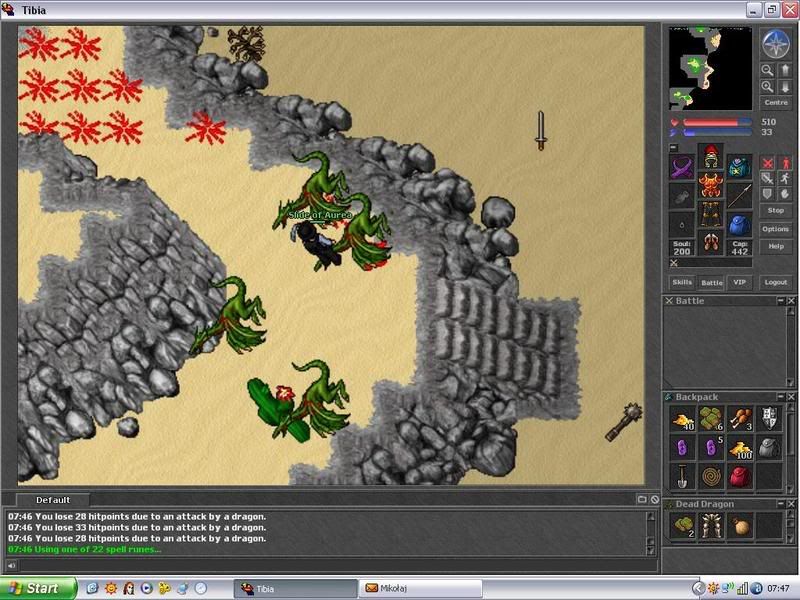Screen dimensions: 800x600
Task: Minimize the Dead Dragon panel
Action: [781, 504]
